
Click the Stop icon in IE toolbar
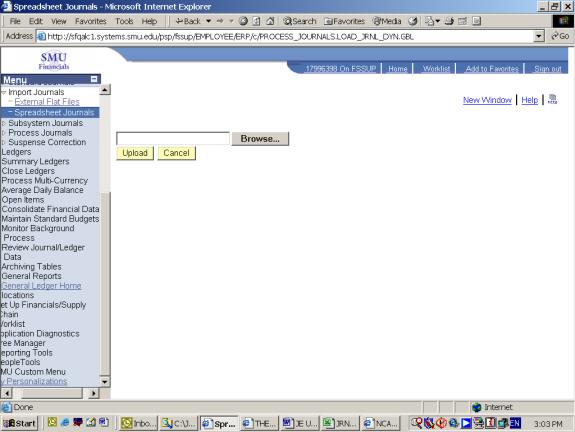point(243,21)
